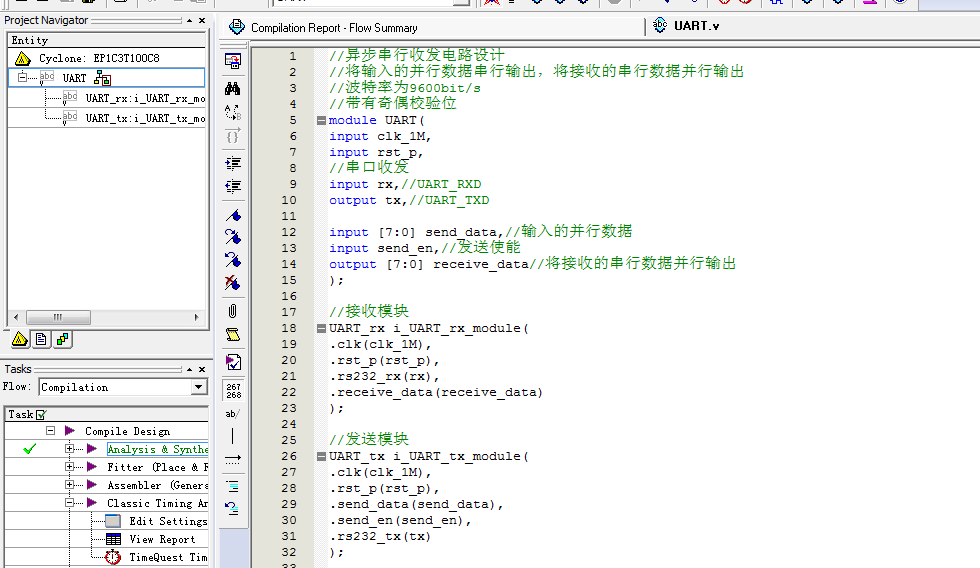Expand the Fitter (Place & Route) task
This screenshot has height=568, width=980.
[x=70, y=467]
